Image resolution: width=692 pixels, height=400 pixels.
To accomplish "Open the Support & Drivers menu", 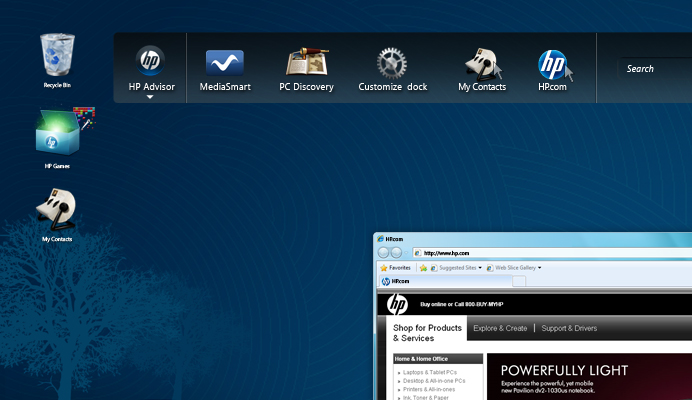I will pos(569,328).
